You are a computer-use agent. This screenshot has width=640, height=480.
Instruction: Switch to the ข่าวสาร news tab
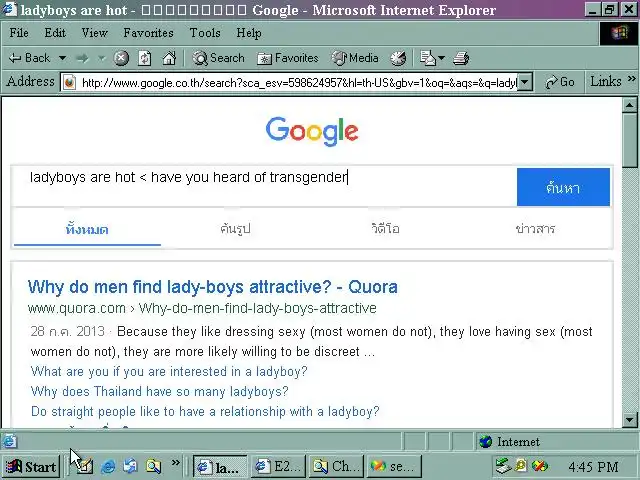[x=535, y=229]
